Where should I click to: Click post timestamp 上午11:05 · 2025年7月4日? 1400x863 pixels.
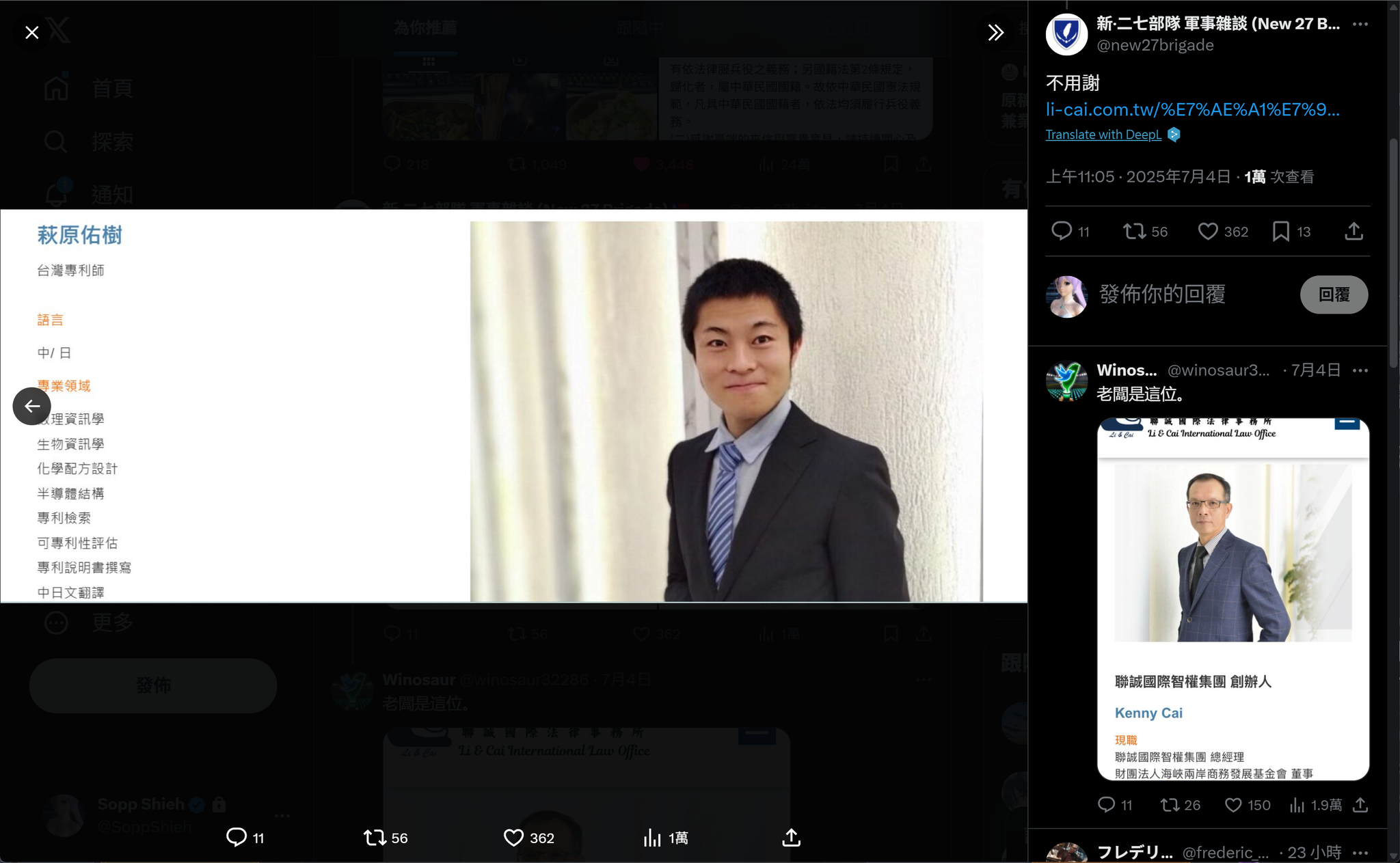coord(1138,177)
